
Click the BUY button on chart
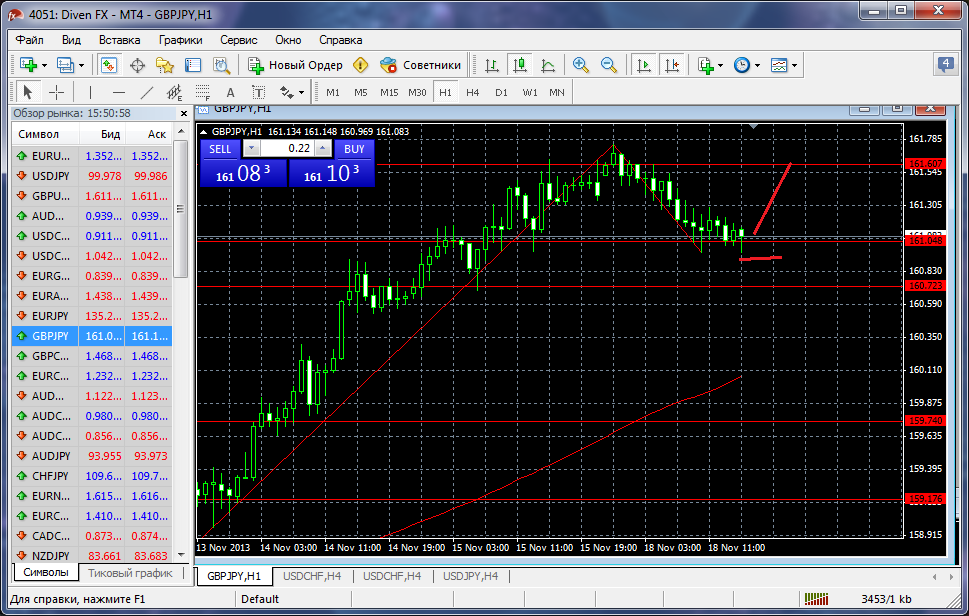[x=354, y=149]
